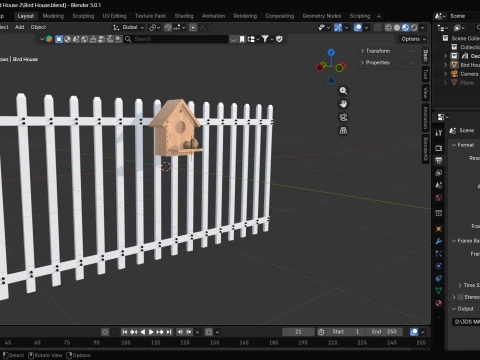Jump to previous keyframe
Viewport: 480px width, 360px height.
coord(134,332)
